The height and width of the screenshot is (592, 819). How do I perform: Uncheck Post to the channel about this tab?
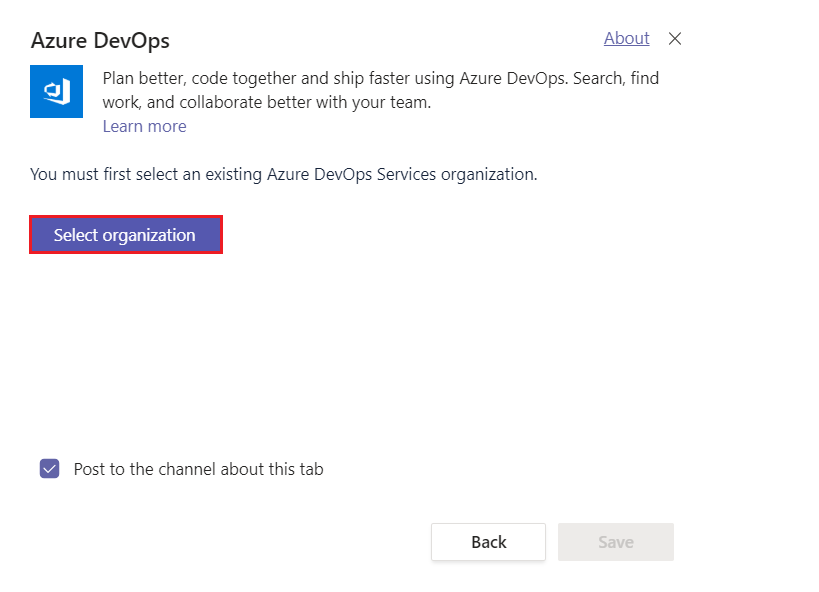(x=50, y=469)
